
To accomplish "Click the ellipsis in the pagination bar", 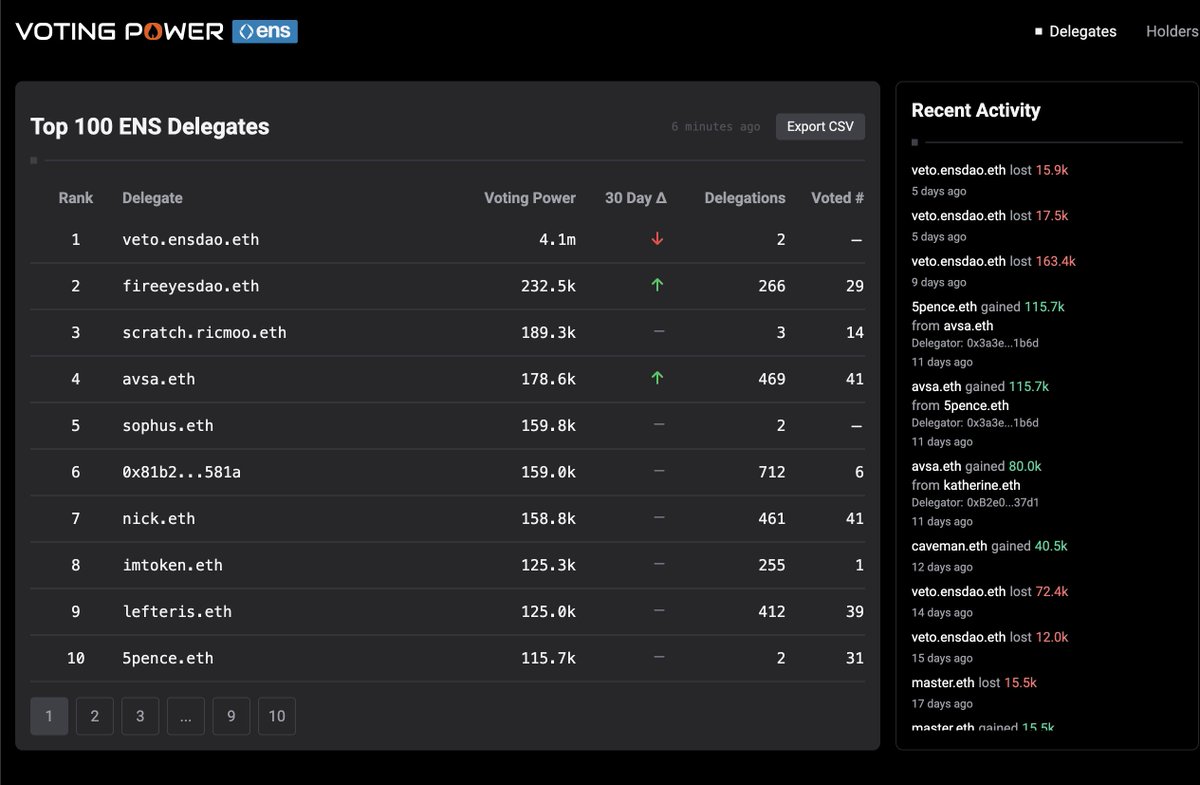I will pos(185,716).
